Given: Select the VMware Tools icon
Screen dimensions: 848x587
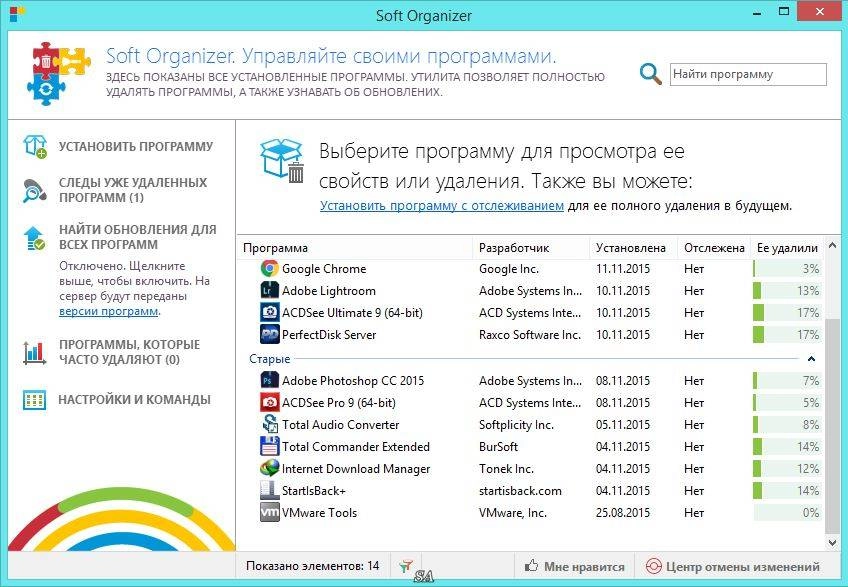Looking at the screenshot, I should [269, 512].
